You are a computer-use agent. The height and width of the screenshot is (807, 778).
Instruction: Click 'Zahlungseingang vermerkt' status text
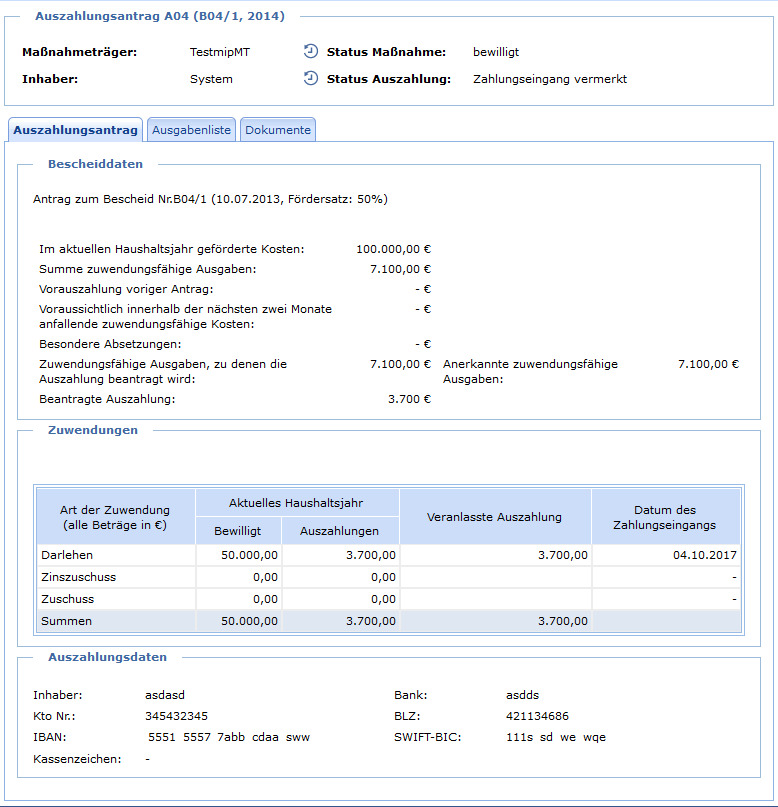click(x=550, y=79)
